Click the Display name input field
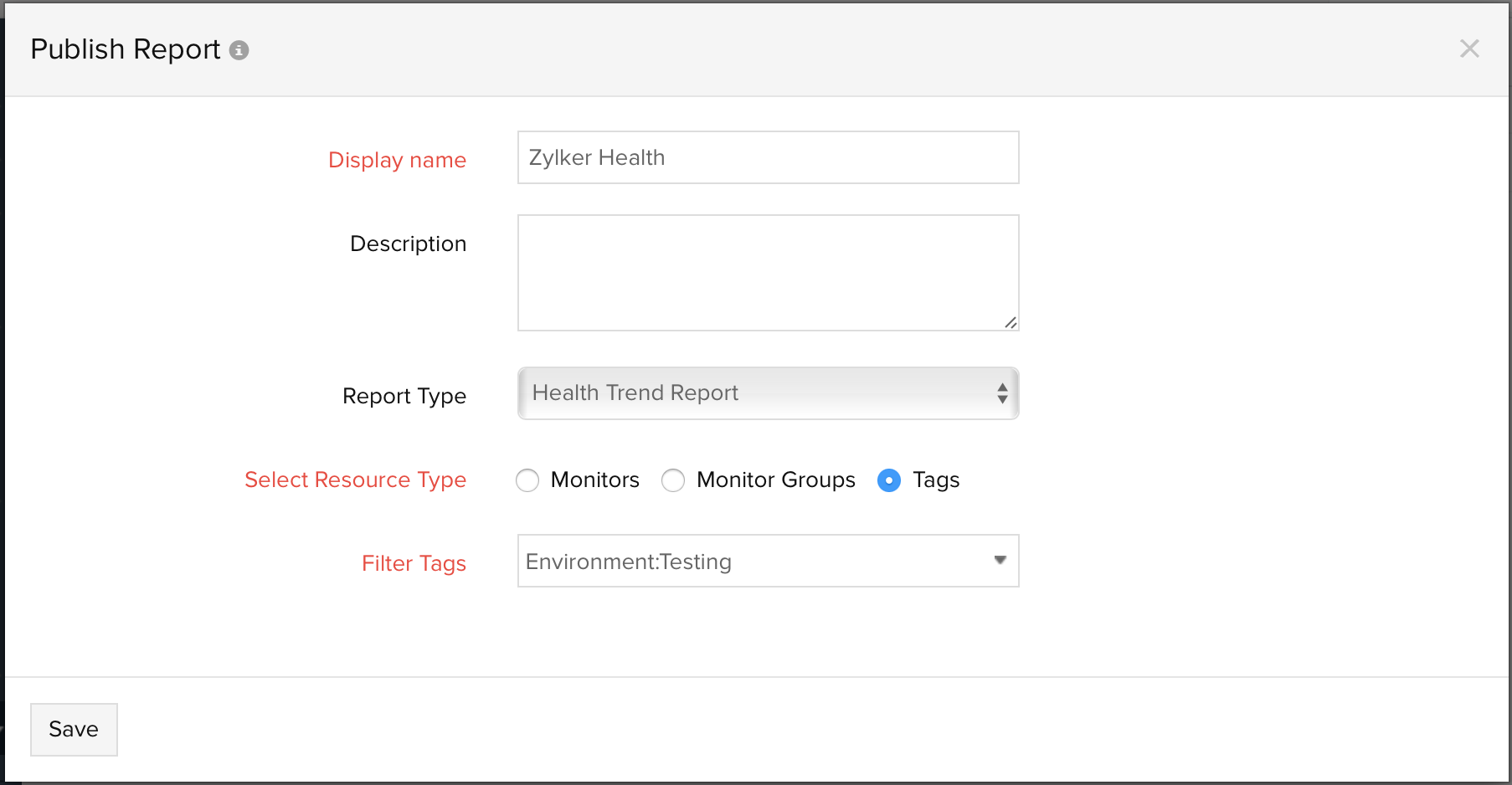The width and height of the screenshot is (1512, 785). click(768, 157)
